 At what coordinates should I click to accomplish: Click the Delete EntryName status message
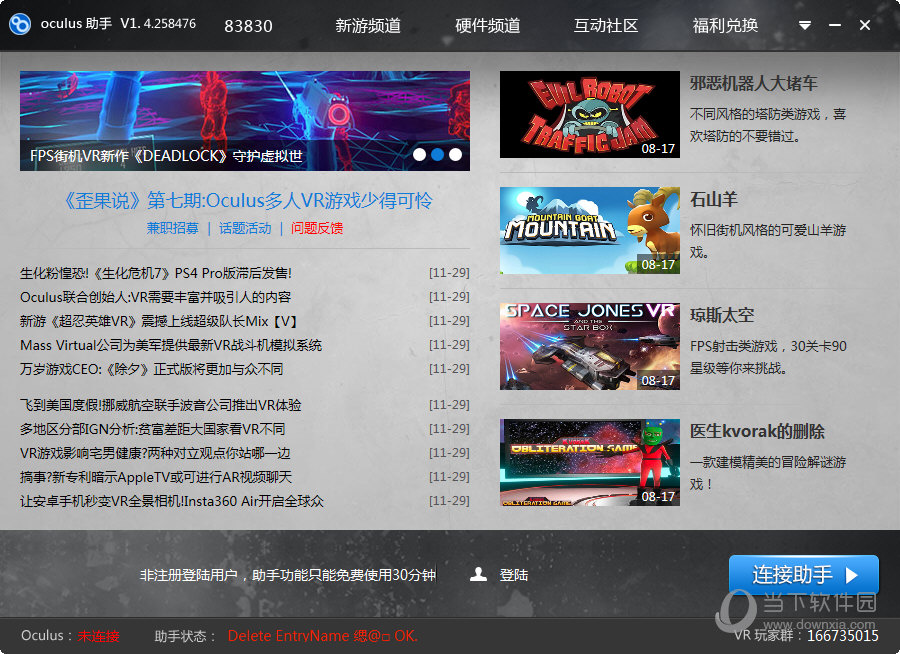point(323,636)
